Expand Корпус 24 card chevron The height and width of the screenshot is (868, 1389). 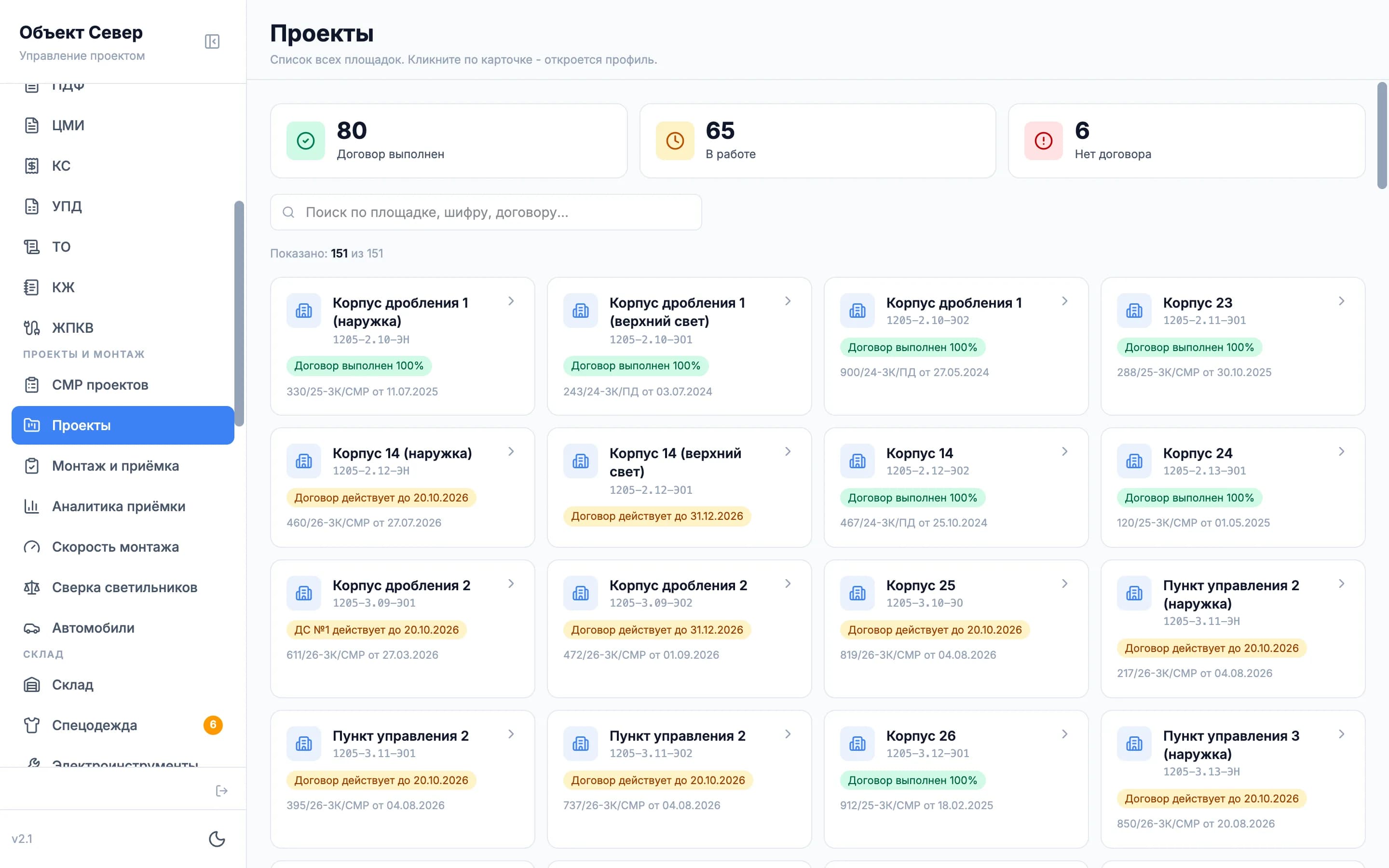1341,452
